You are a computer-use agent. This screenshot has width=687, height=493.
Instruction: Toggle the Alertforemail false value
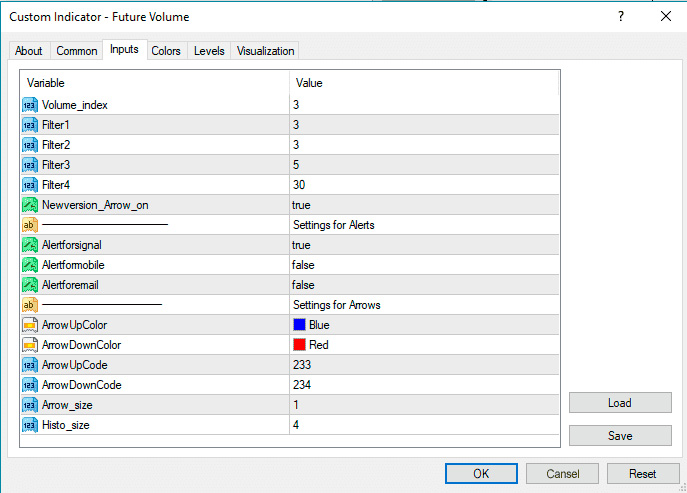click(x=303, y=285)
